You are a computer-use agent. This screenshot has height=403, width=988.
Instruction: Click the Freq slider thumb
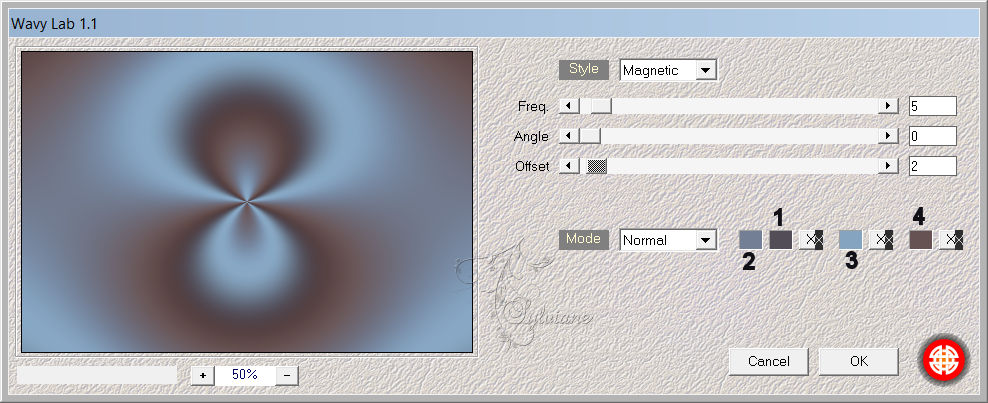(600, 106)
